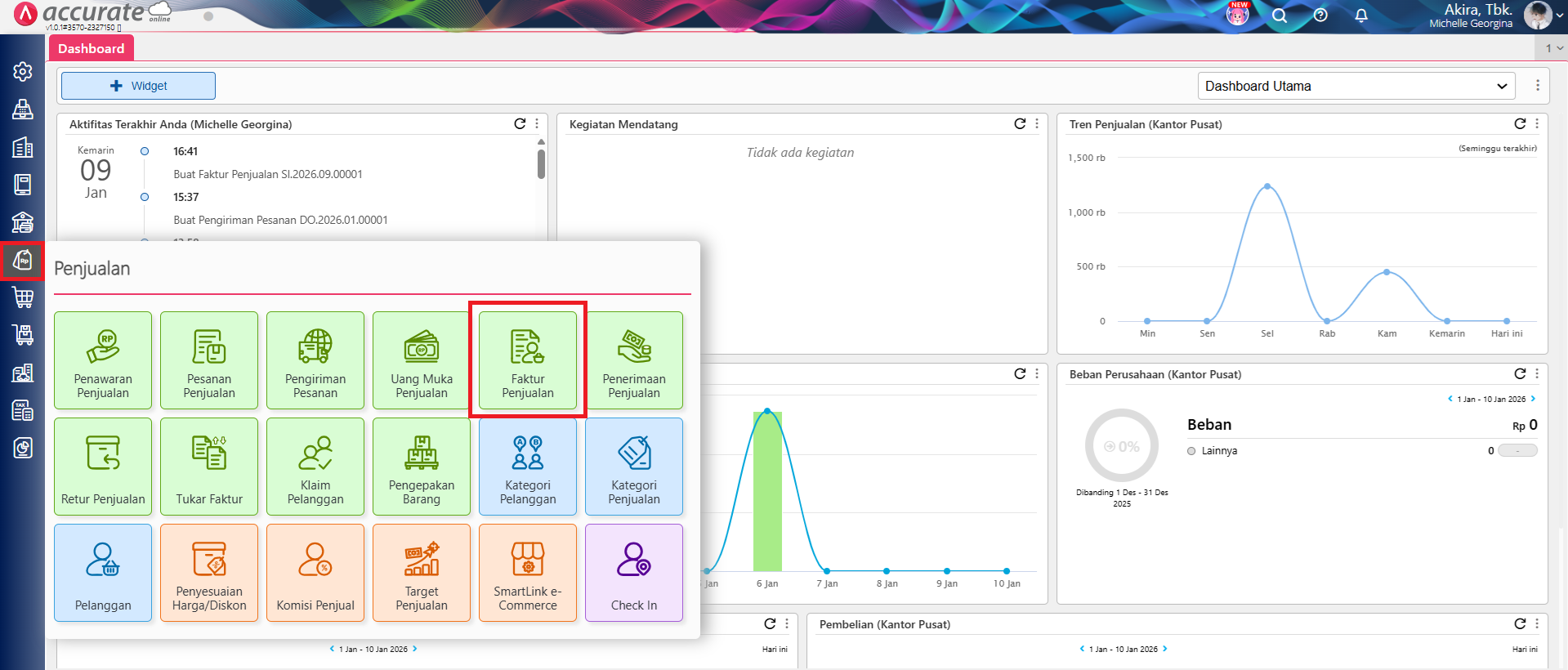This screenshot has height=670, width=1568.
Task: Open the search magnifier in header
Action: pyautogui.click(x=1280, y=16)
